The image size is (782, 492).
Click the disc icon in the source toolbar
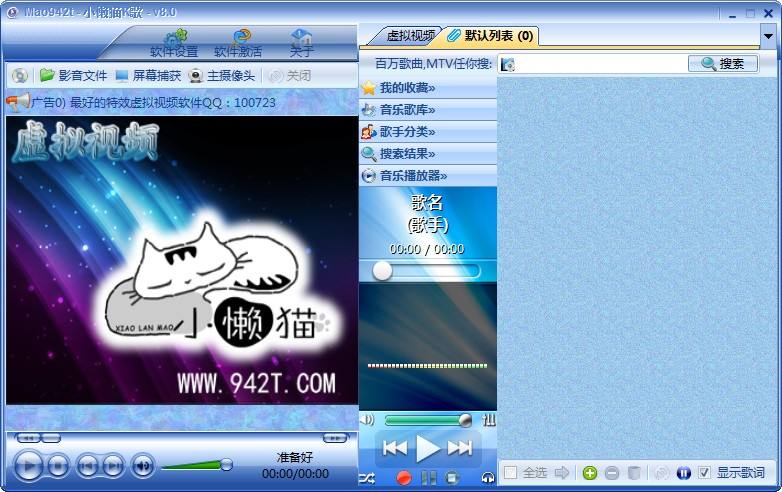click(x=19, y=75)
